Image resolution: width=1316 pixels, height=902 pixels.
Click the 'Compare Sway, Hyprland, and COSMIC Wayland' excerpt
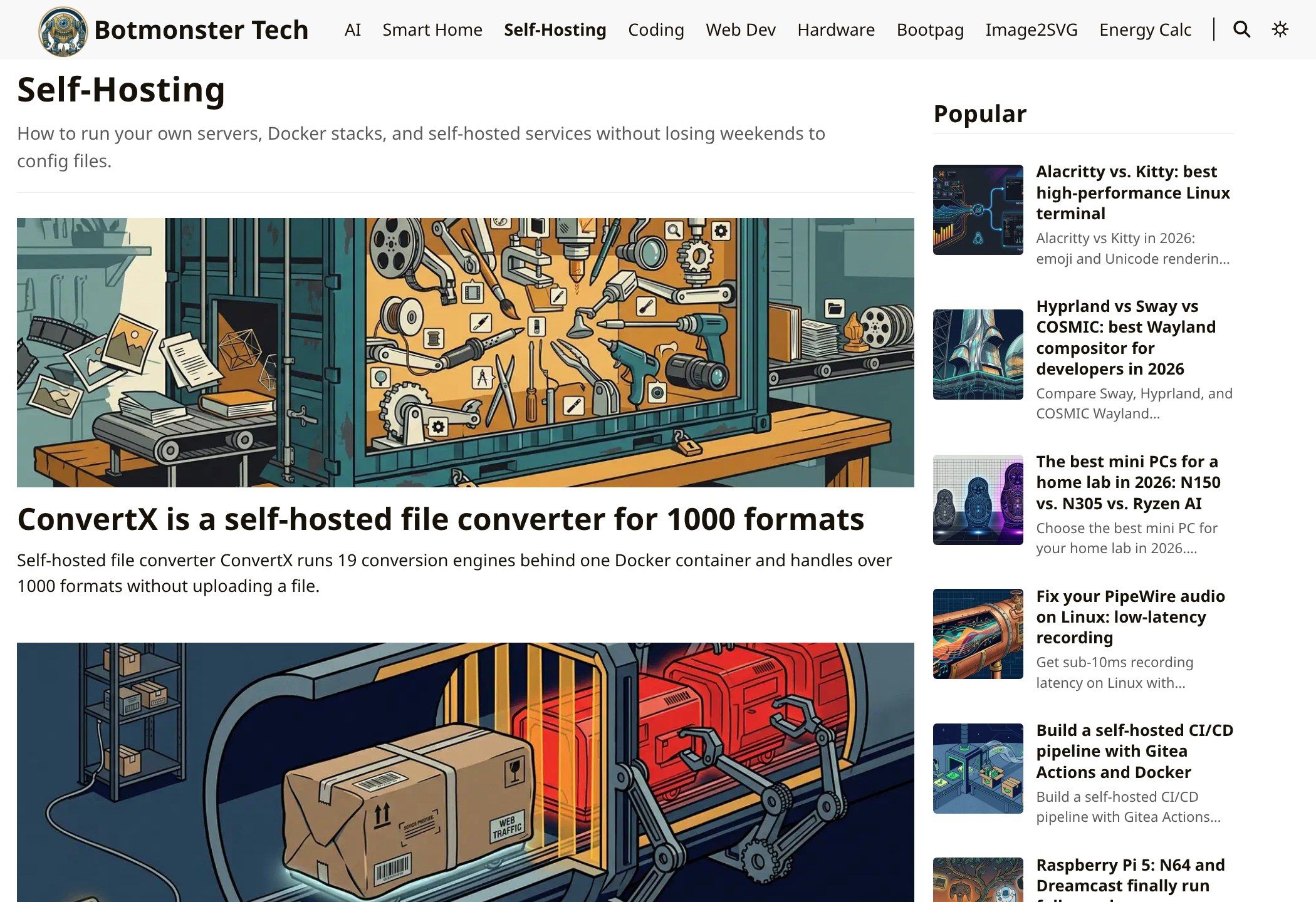[1134, 403]
